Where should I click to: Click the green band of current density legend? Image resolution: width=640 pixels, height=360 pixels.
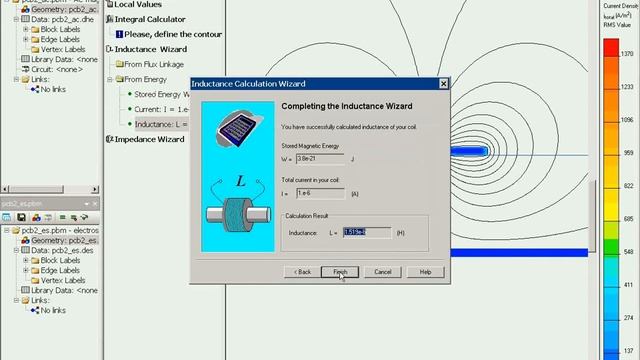[x=611, y=248]
